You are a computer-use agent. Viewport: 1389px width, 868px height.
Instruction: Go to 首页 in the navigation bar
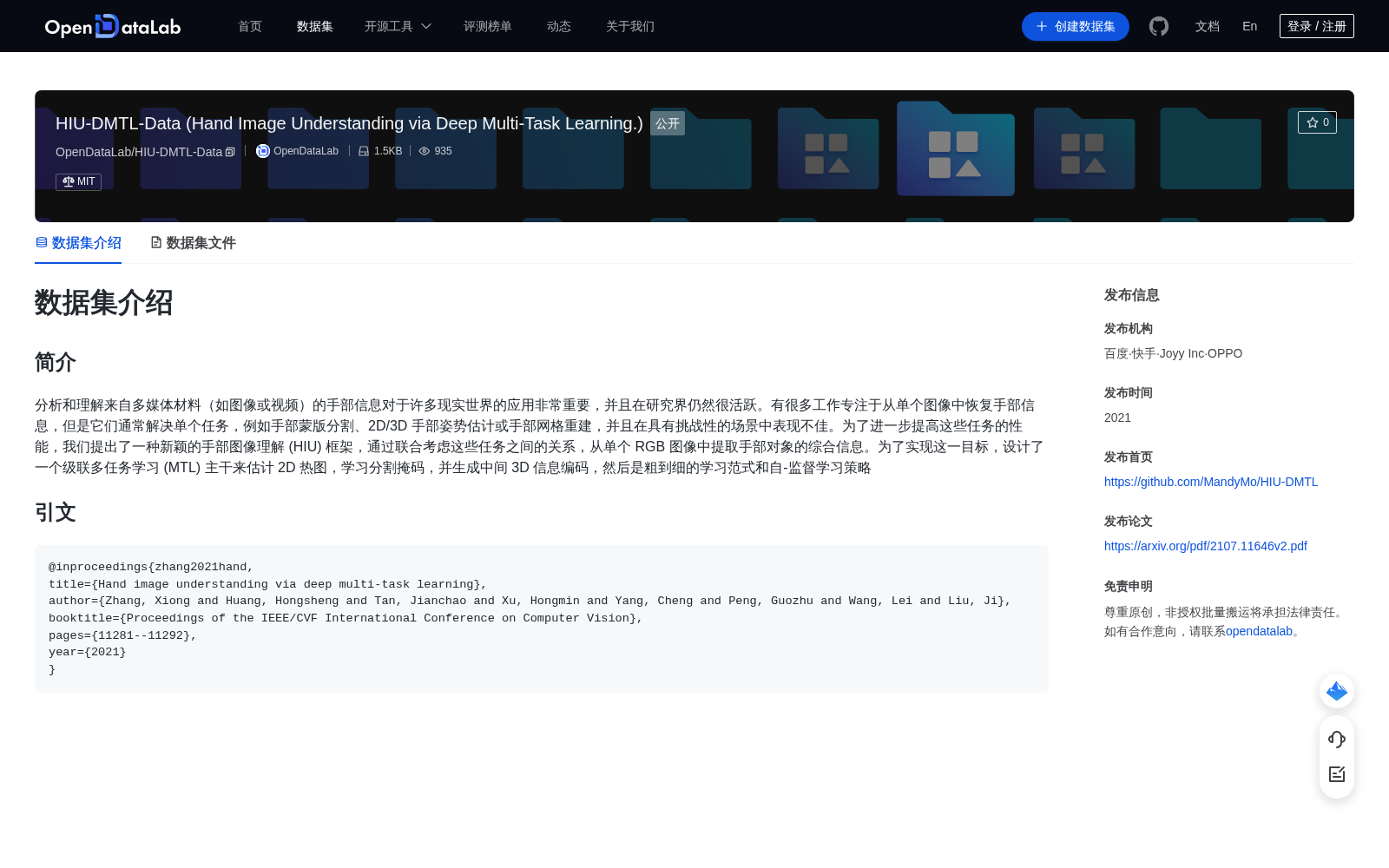coord(250,26)
